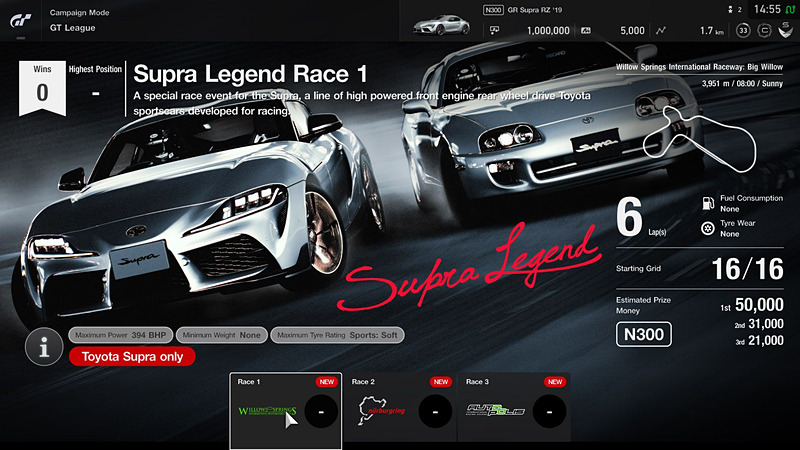The width and height of the screenshot is (800, 450).
Task: Click the sportsmanship rating S badge
Action: point(785,30)
